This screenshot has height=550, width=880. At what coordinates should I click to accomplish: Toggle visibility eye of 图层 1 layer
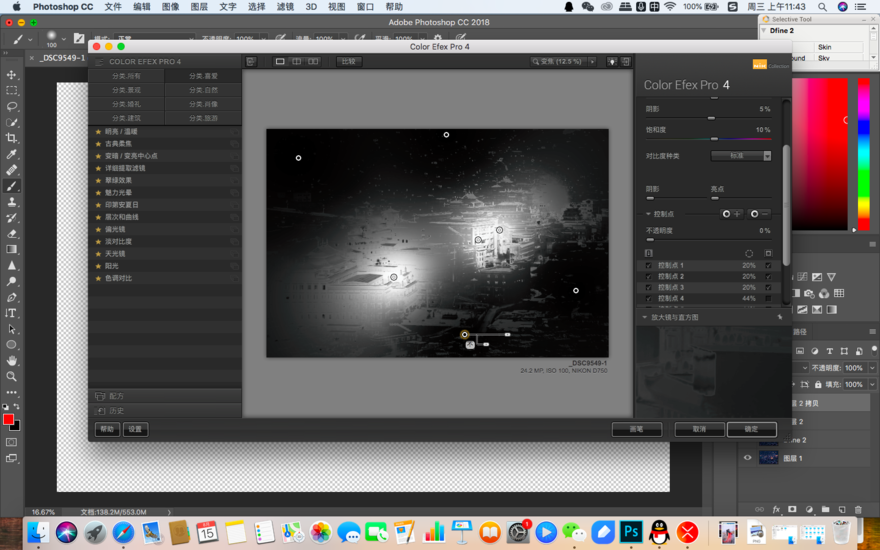point(748,458)
